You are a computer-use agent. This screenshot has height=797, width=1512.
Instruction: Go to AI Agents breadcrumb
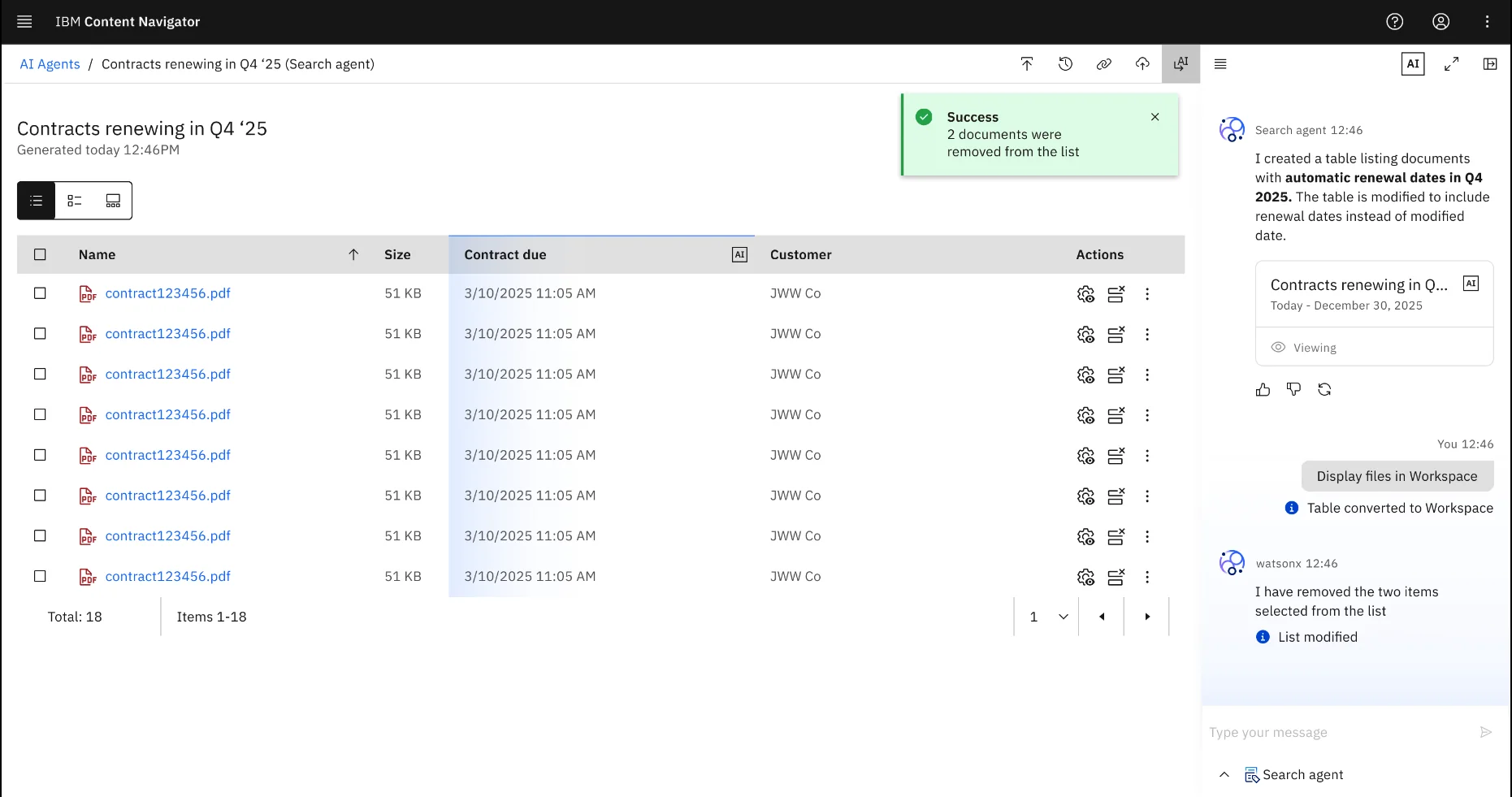50,64
